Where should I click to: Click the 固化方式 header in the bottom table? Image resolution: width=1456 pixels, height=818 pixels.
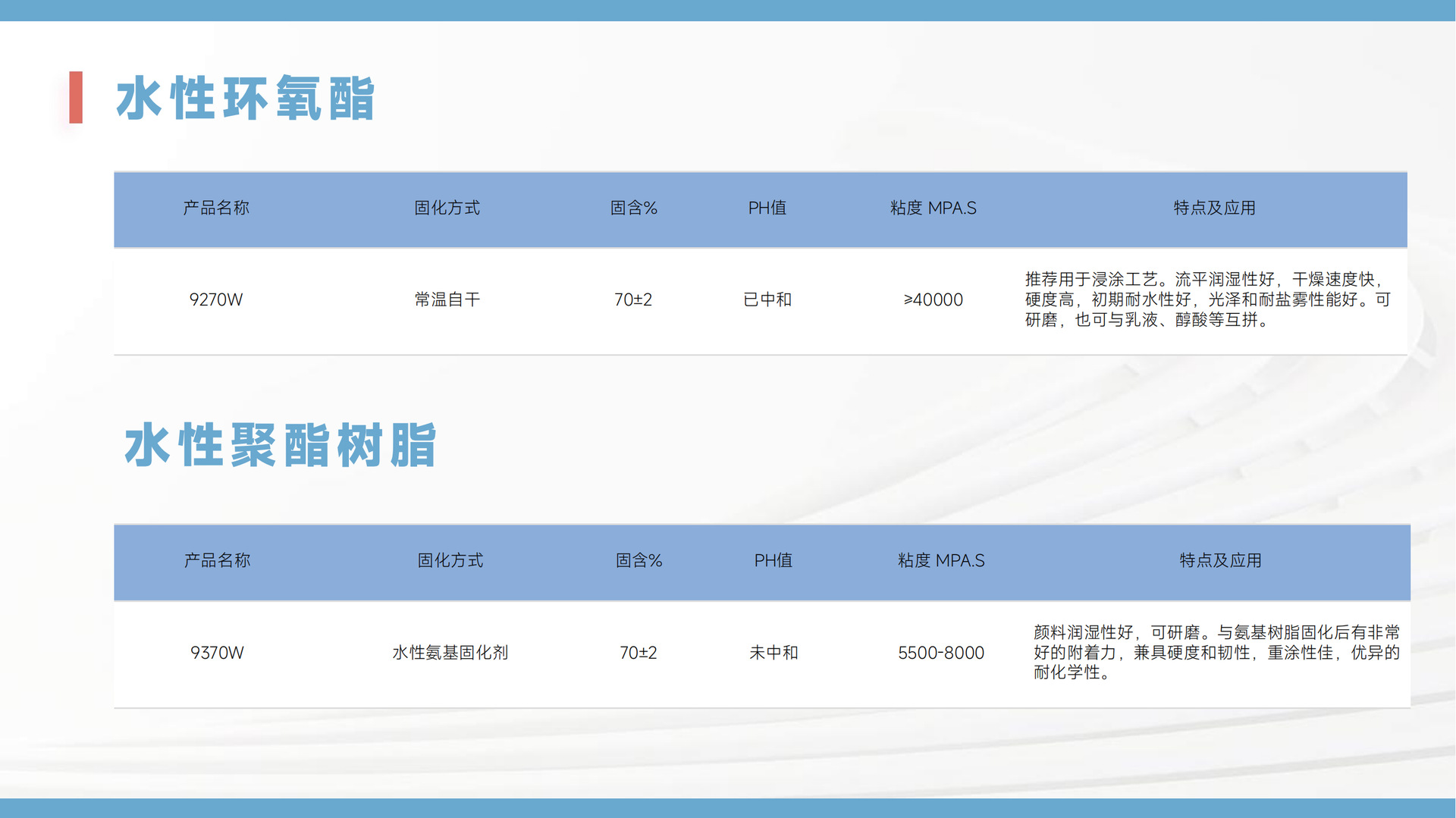tap(450, 561)
